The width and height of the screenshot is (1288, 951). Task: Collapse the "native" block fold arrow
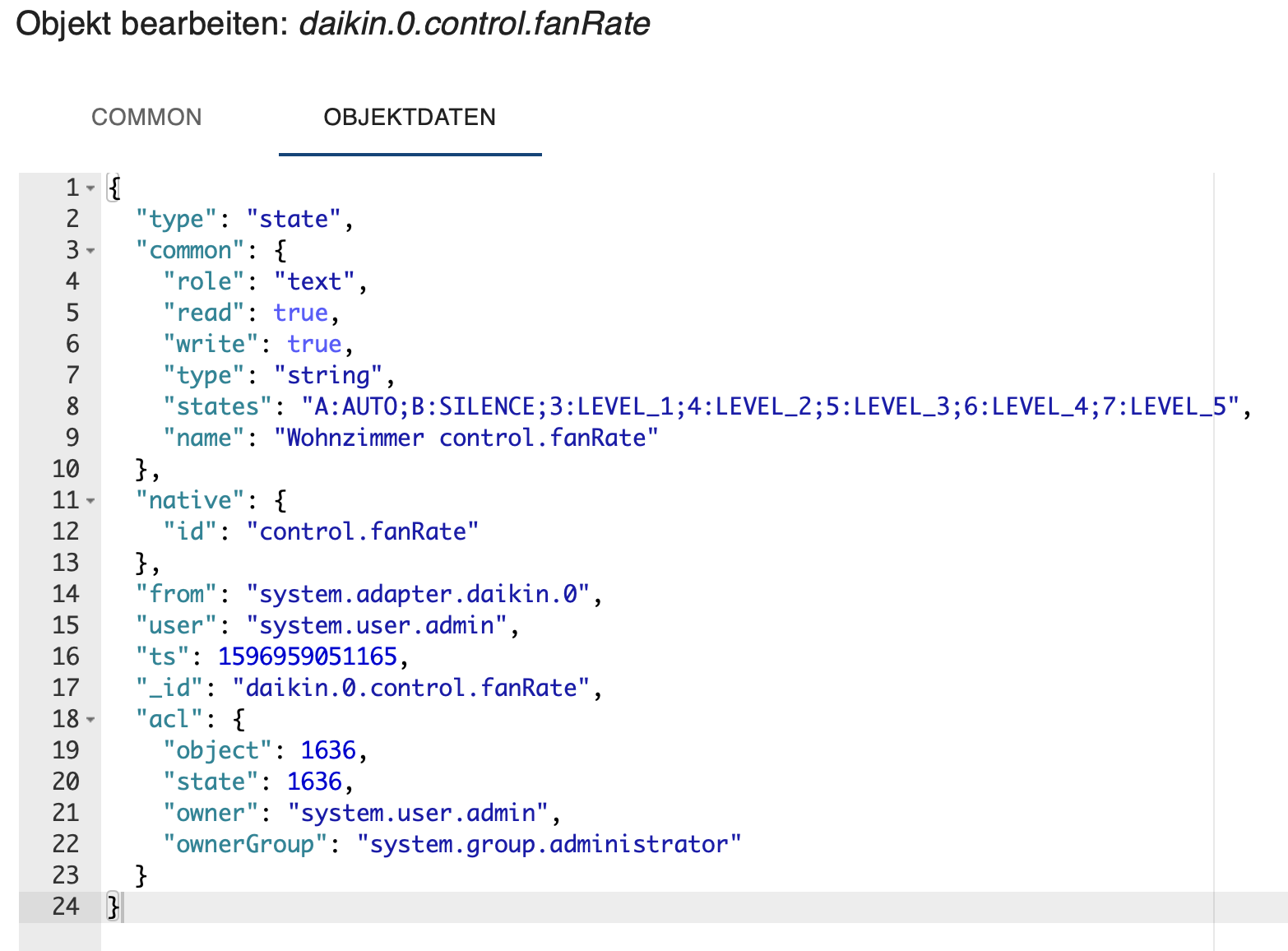tap(91, 501)
